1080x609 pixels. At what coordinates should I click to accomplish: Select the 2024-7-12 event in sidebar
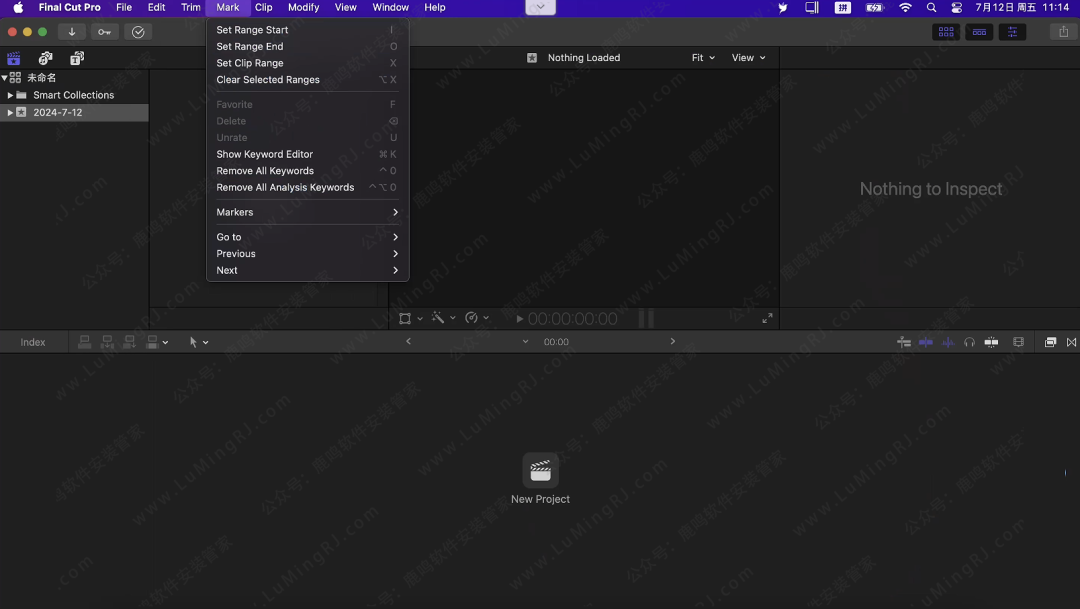click(58, 113)
